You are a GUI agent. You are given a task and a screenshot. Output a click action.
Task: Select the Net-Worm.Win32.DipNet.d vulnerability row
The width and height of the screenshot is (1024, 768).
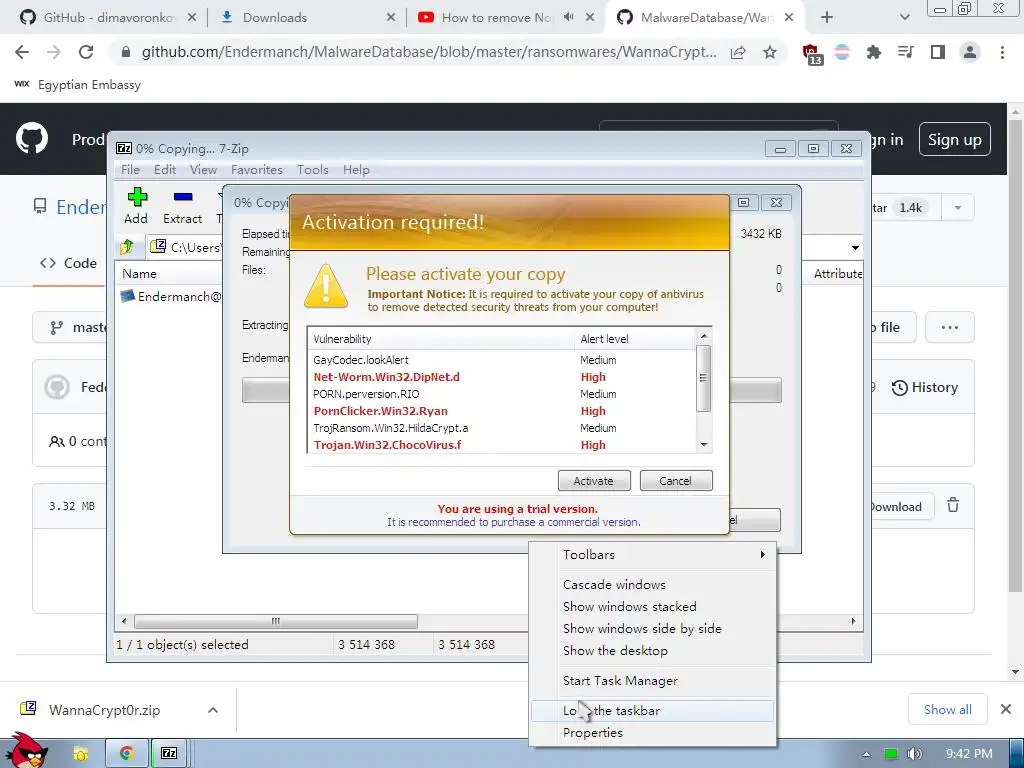(503, 377)
